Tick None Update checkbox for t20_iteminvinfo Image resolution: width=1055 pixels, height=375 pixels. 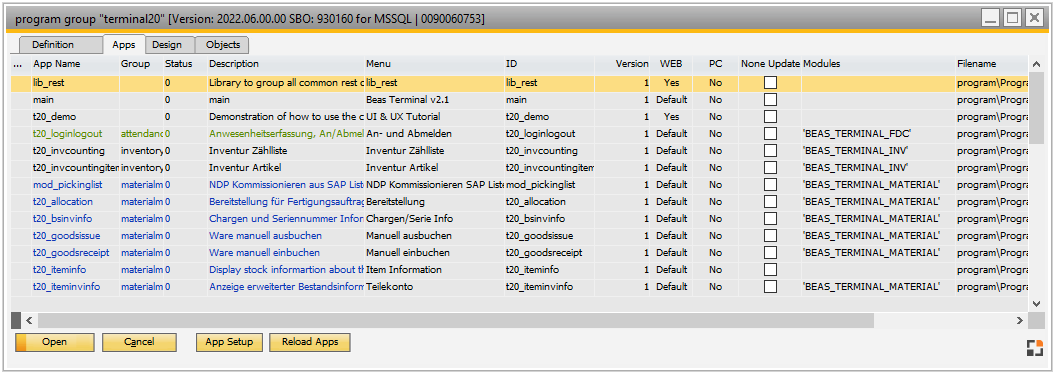pos(770,286)
